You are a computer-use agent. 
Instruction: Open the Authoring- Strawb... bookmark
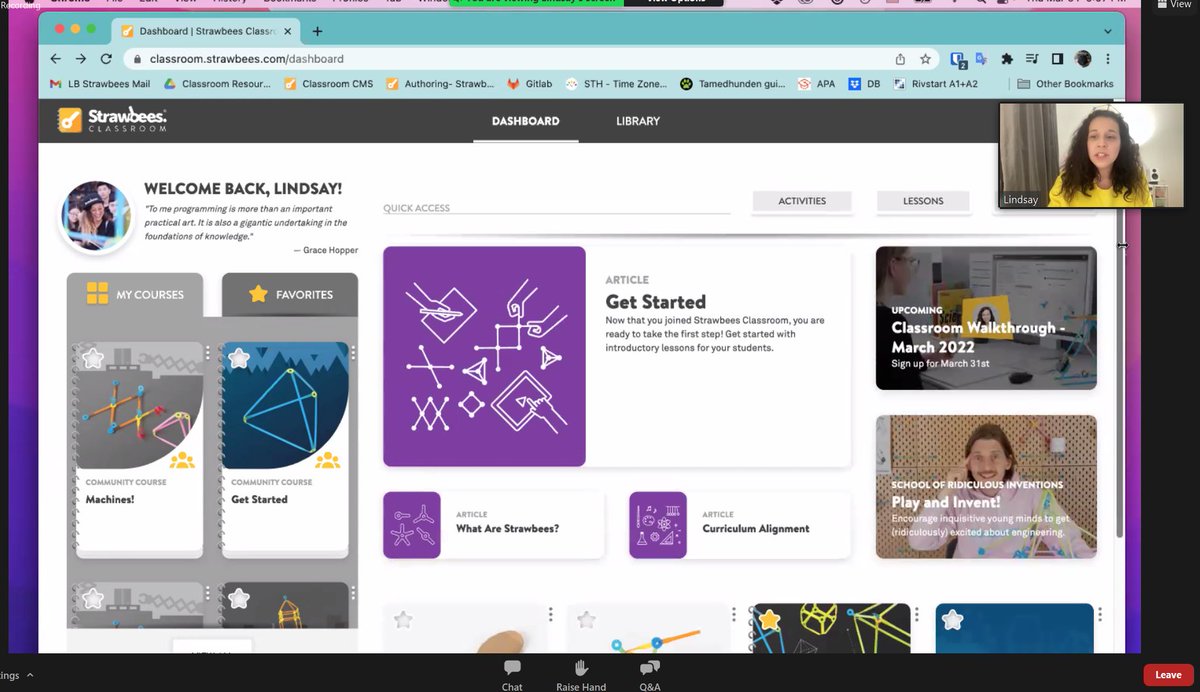click(x=440, y=84)
